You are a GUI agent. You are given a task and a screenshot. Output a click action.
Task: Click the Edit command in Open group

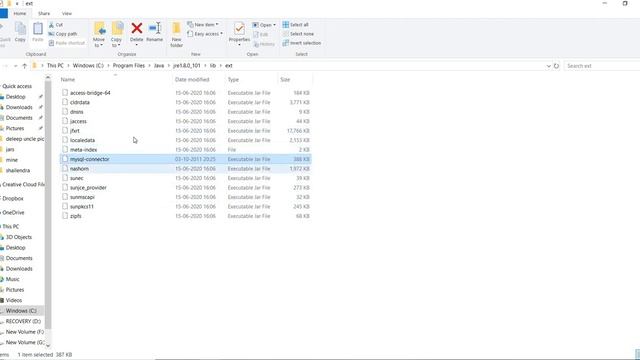[260, 35]
